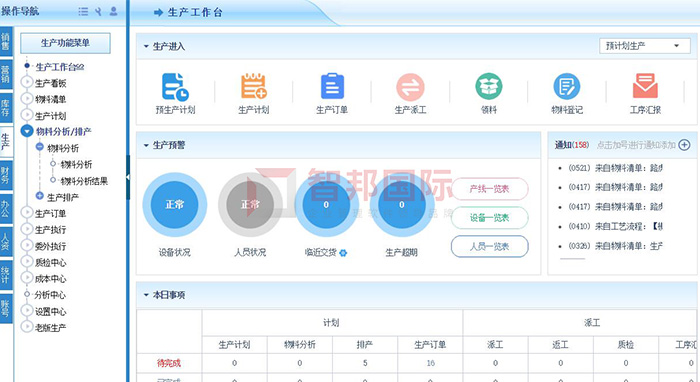Open 成本中心 in the tree
Screen dimensions: 700x382
50,279
